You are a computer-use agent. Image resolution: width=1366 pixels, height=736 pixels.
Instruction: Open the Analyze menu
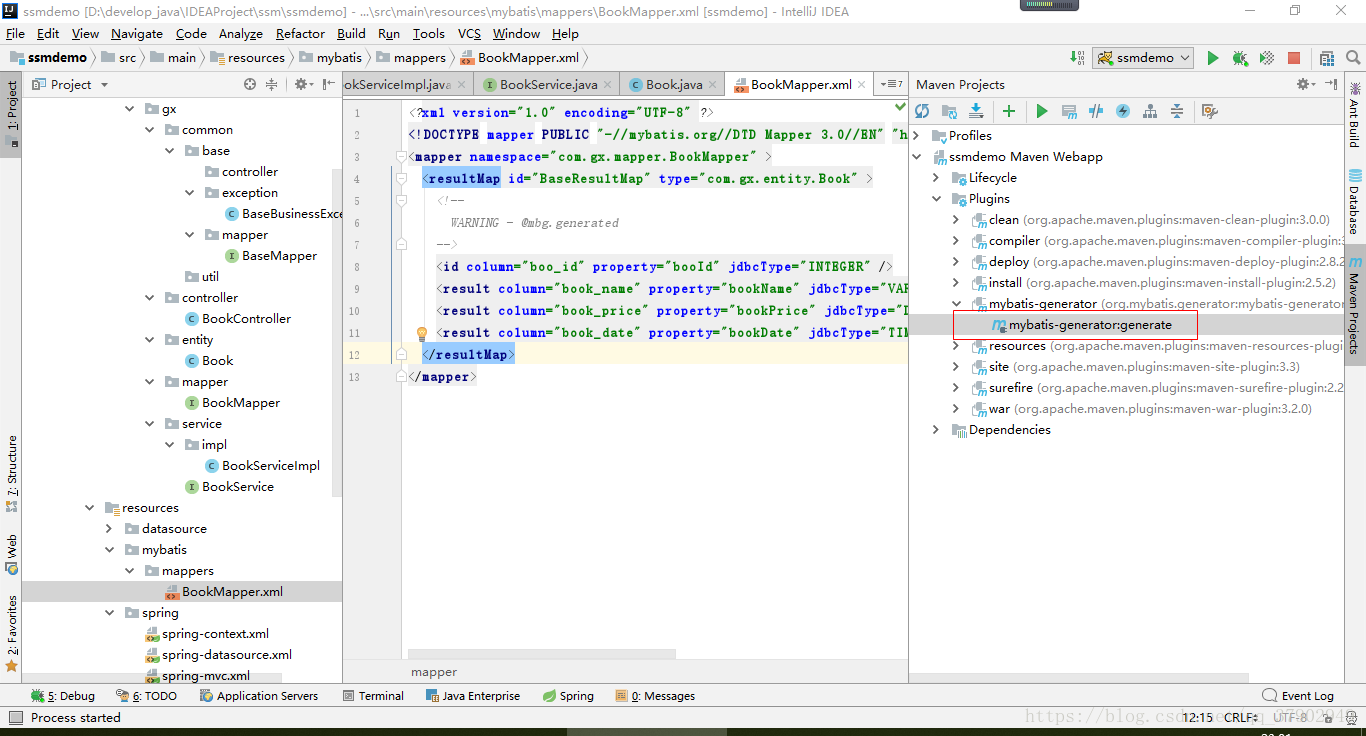(240, 33)
